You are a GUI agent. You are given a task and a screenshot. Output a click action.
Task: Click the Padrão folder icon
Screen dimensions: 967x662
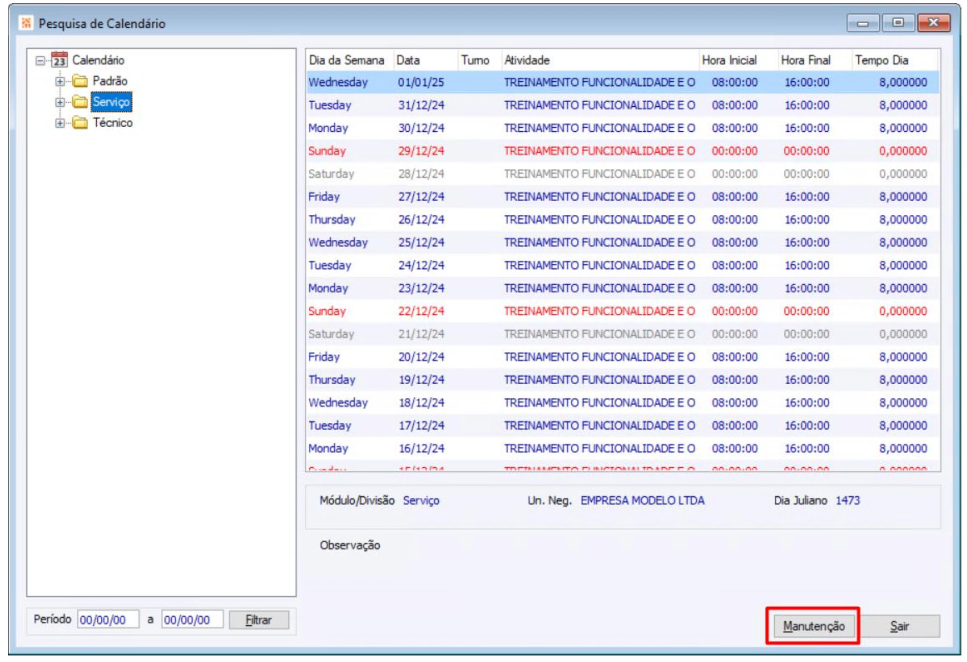tap(80, 81)
